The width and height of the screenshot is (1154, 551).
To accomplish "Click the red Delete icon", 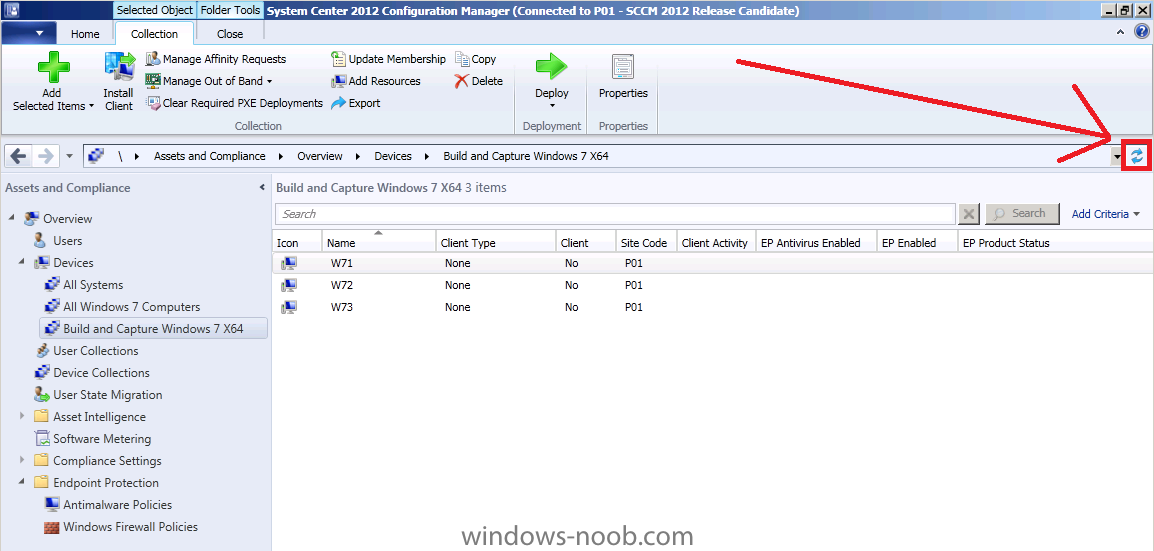I will [x=461, y=81].
